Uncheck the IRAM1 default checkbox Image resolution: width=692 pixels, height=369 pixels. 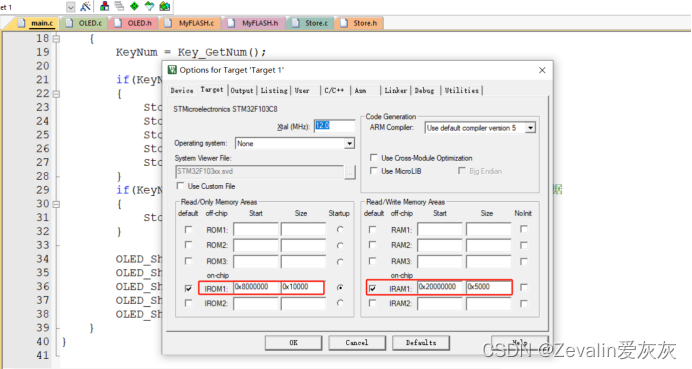(372, 288)
